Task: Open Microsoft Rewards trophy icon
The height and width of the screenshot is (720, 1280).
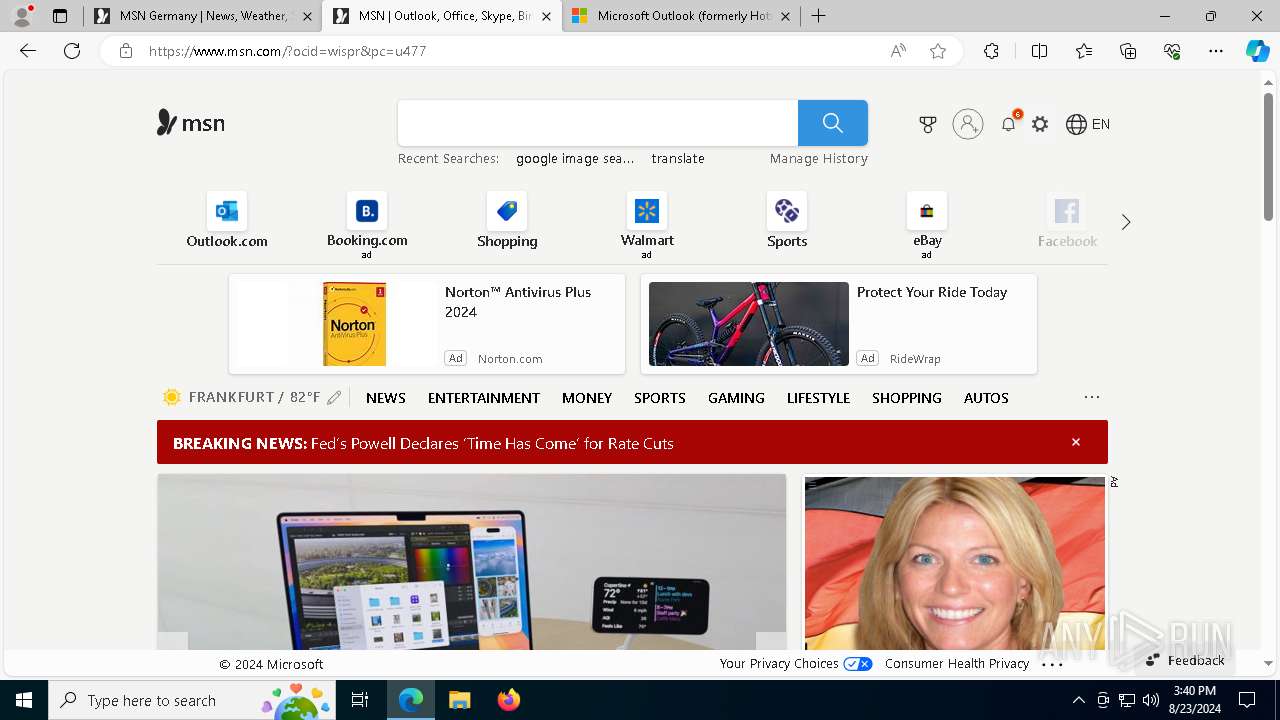Action: (x=928, y=124)
